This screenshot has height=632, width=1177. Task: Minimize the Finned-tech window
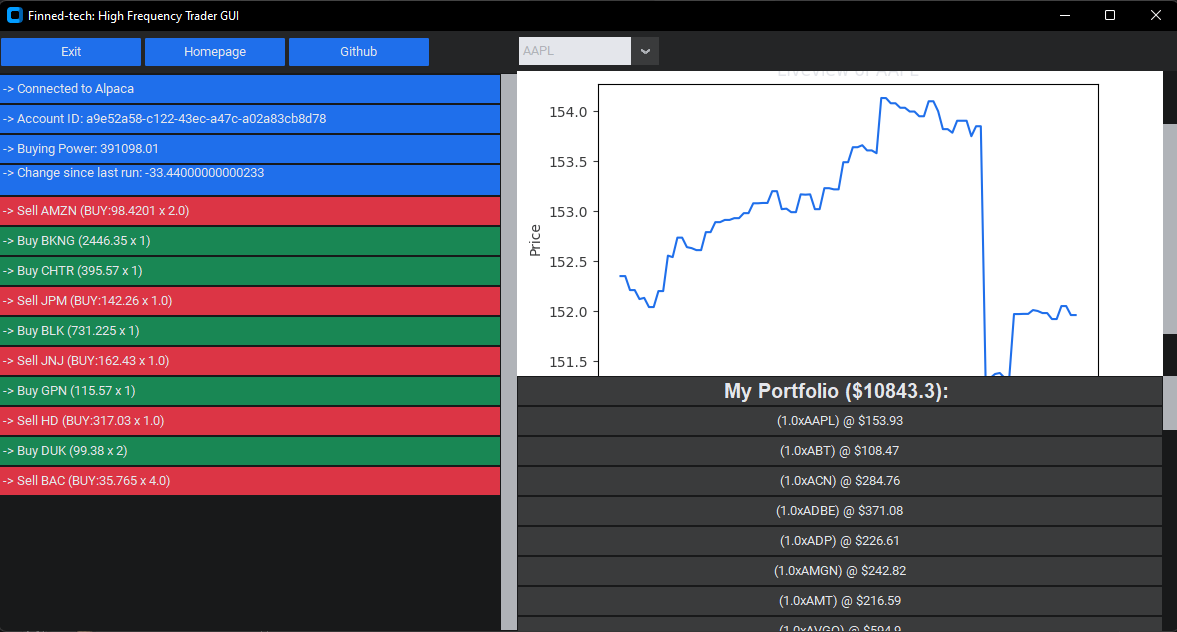point(1064,15)
